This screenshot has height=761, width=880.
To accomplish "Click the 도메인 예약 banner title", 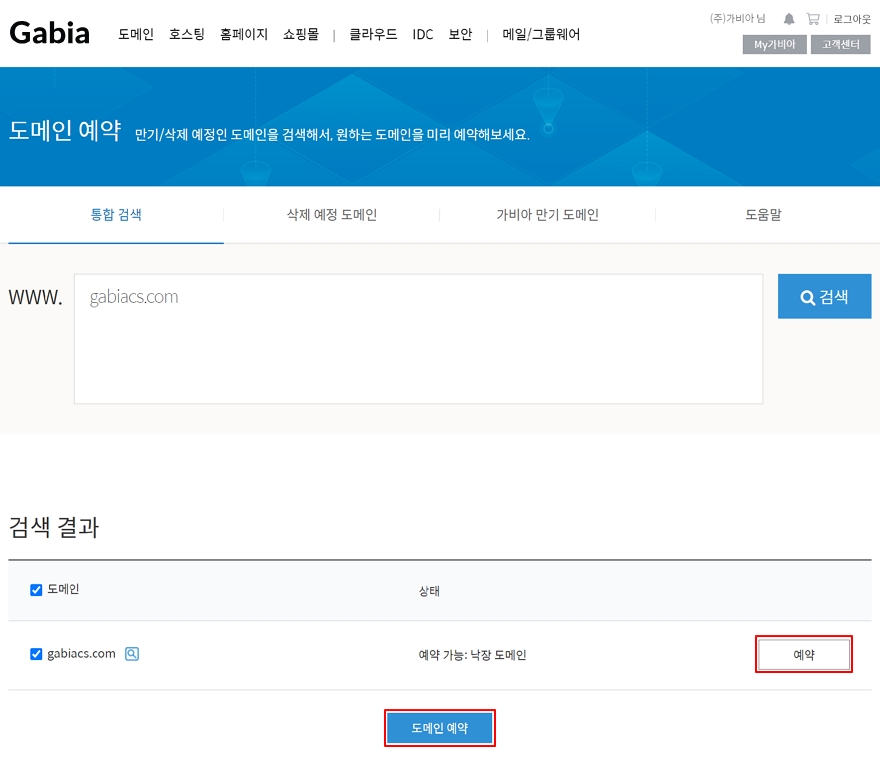I will [65, 130].
